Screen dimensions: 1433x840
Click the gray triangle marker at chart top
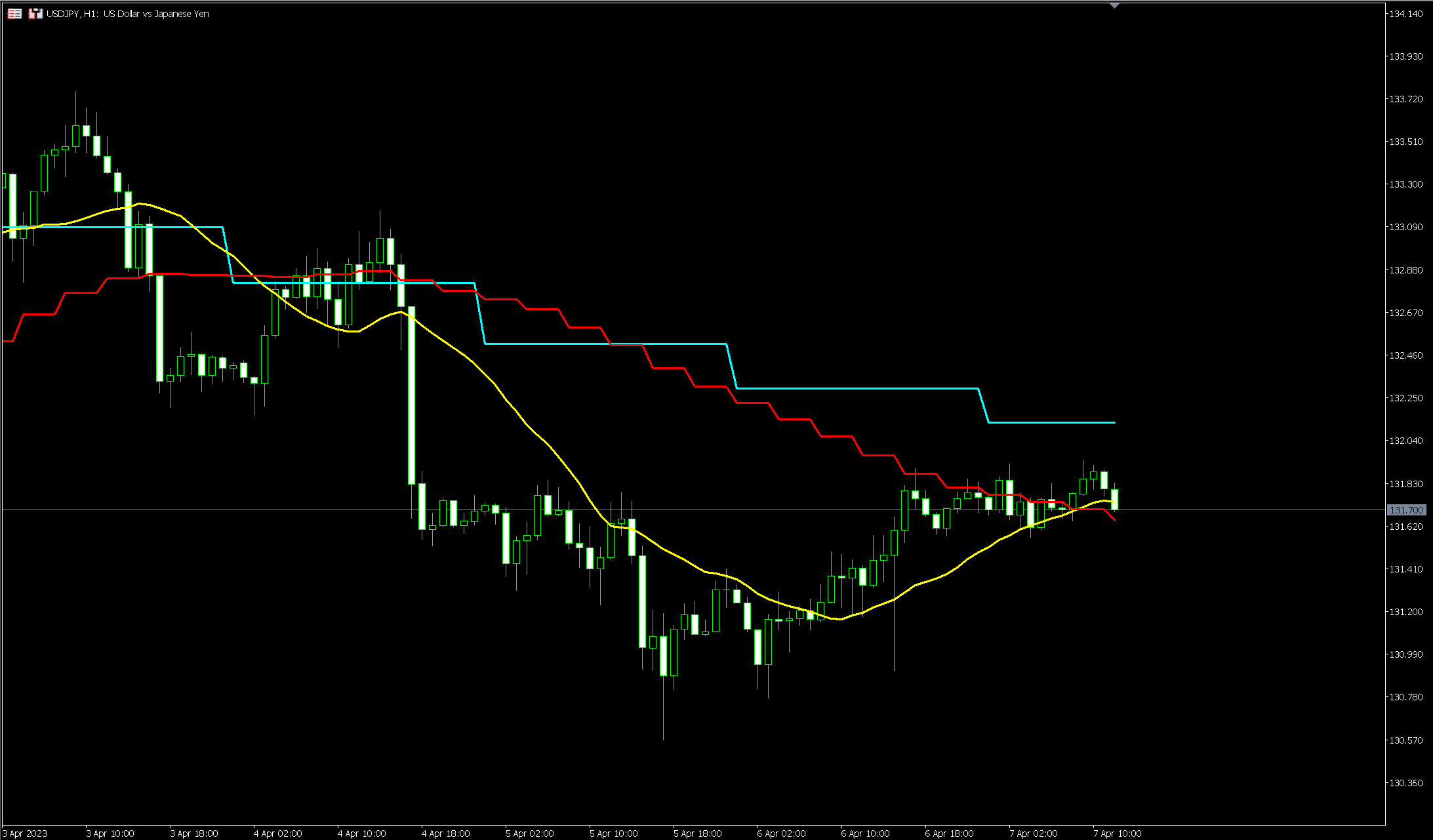click(1114, 5)
